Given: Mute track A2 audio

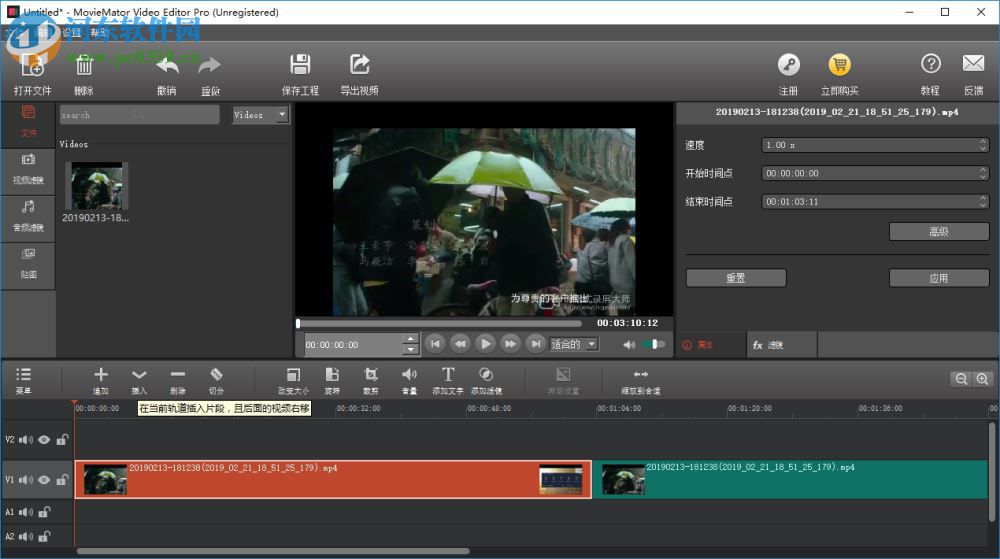Looking at the screenshot, I should 26,537.
